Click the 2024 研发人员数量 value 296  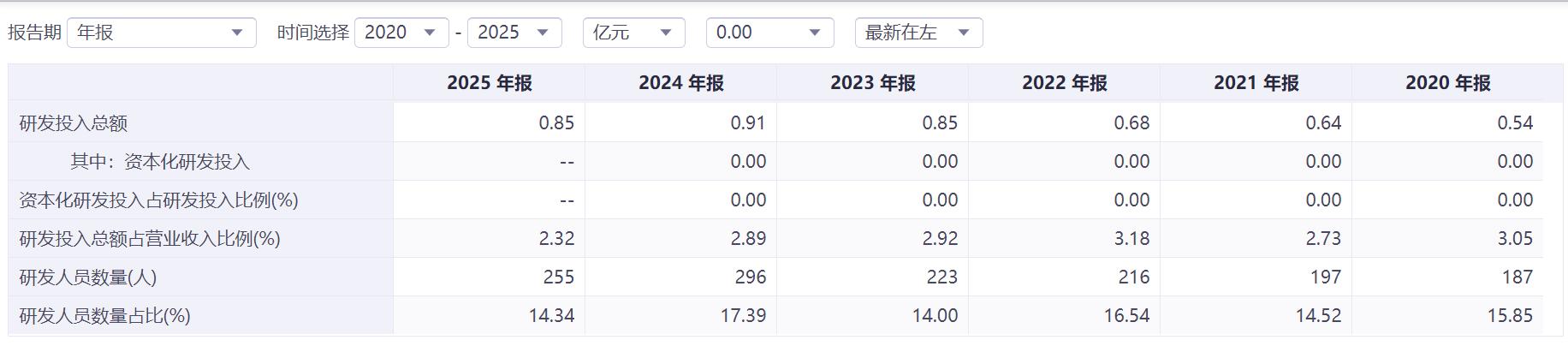(750, 277)
